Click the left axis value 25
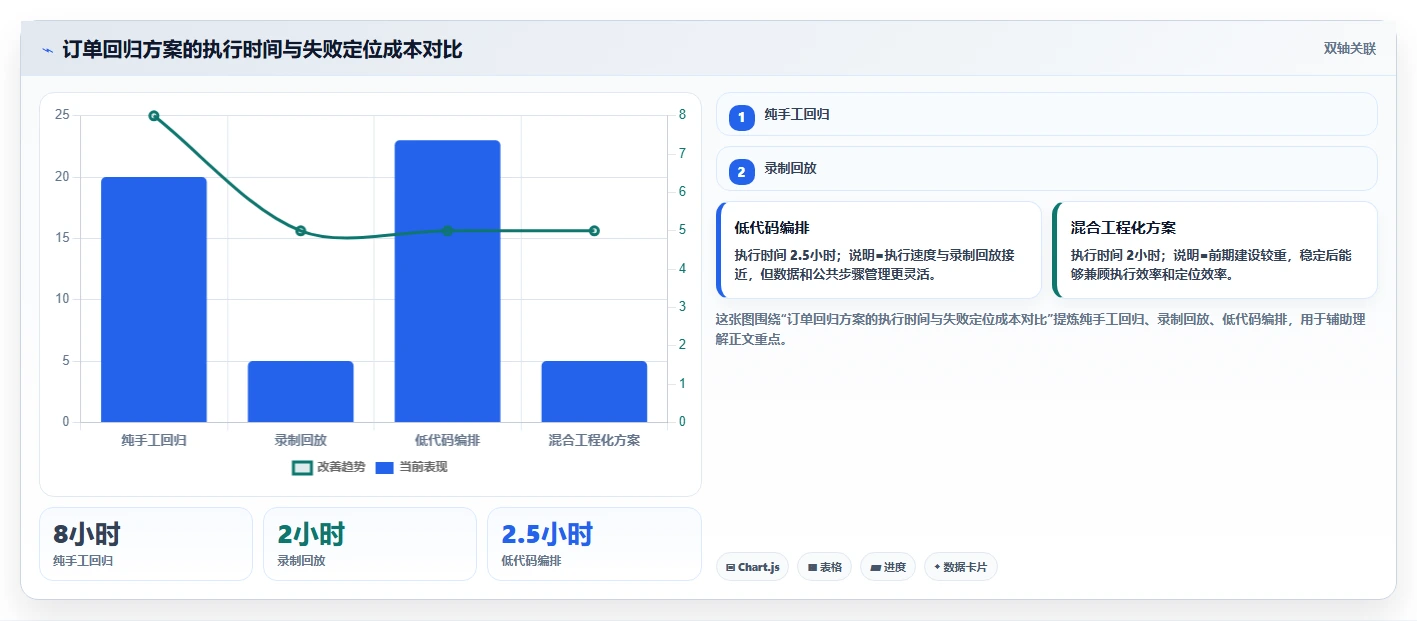The width and height of the screenshot is (1417, 621). [63, 115]
